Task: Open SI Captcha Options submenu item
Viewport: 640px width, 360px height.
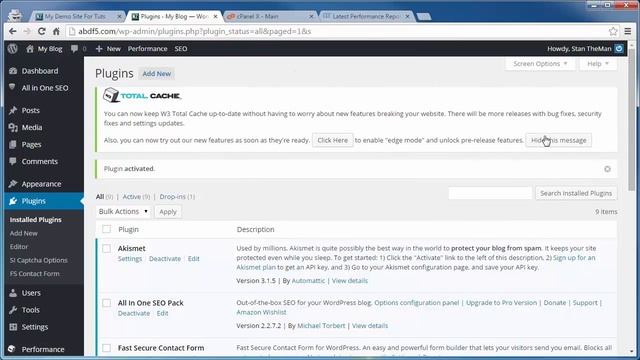Action: 39,260
